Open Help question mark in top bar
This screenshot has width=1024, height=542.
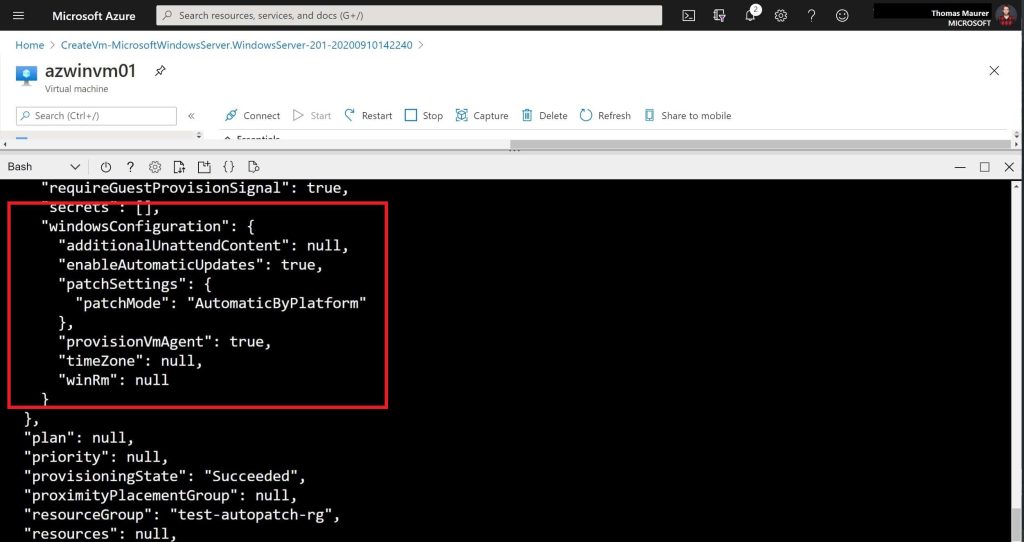pyautogui.click(x=811, y=16)
